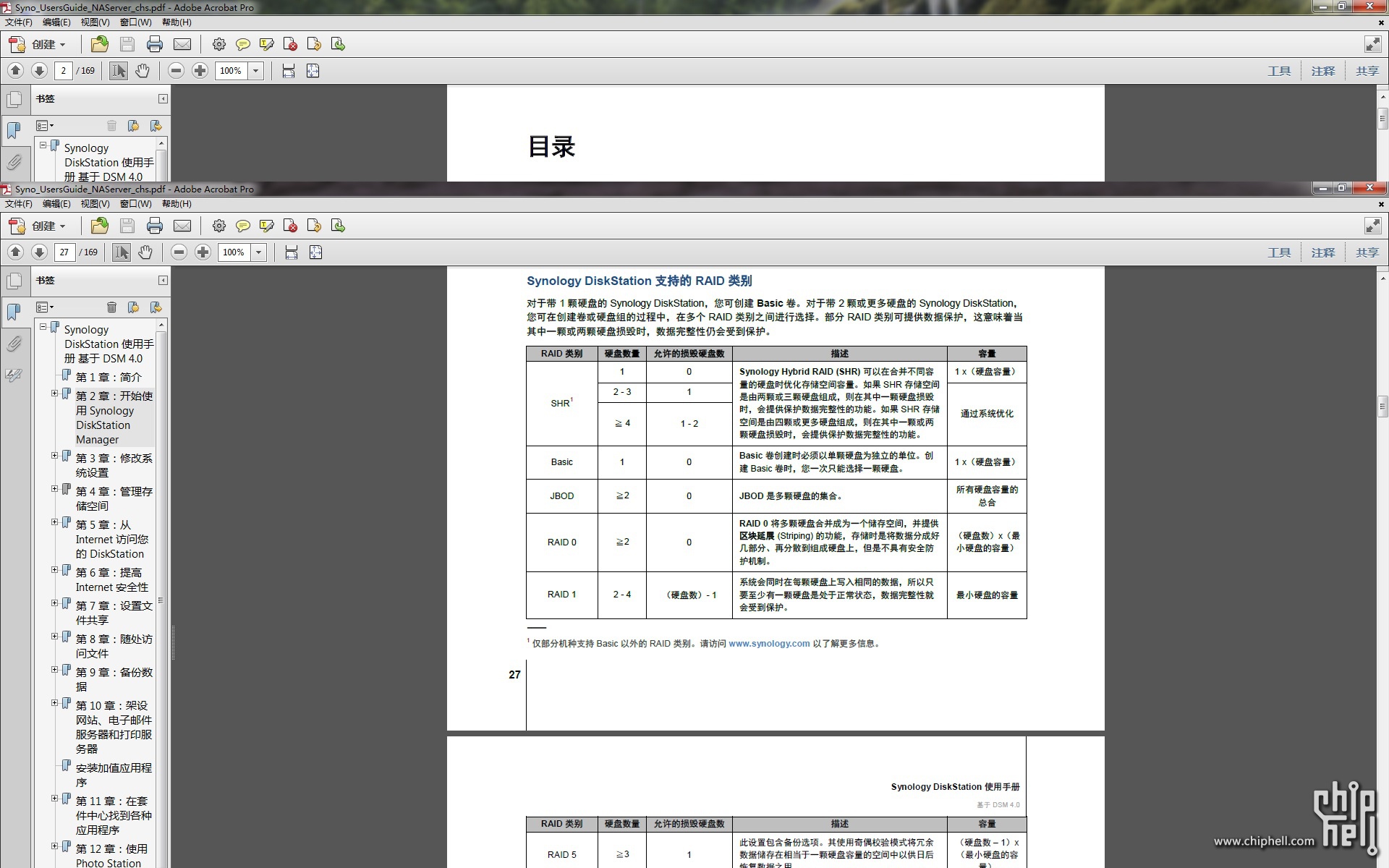
Task: Print the document from the front window toolbar
Action: pyautogui.click(x=155, y=226)
